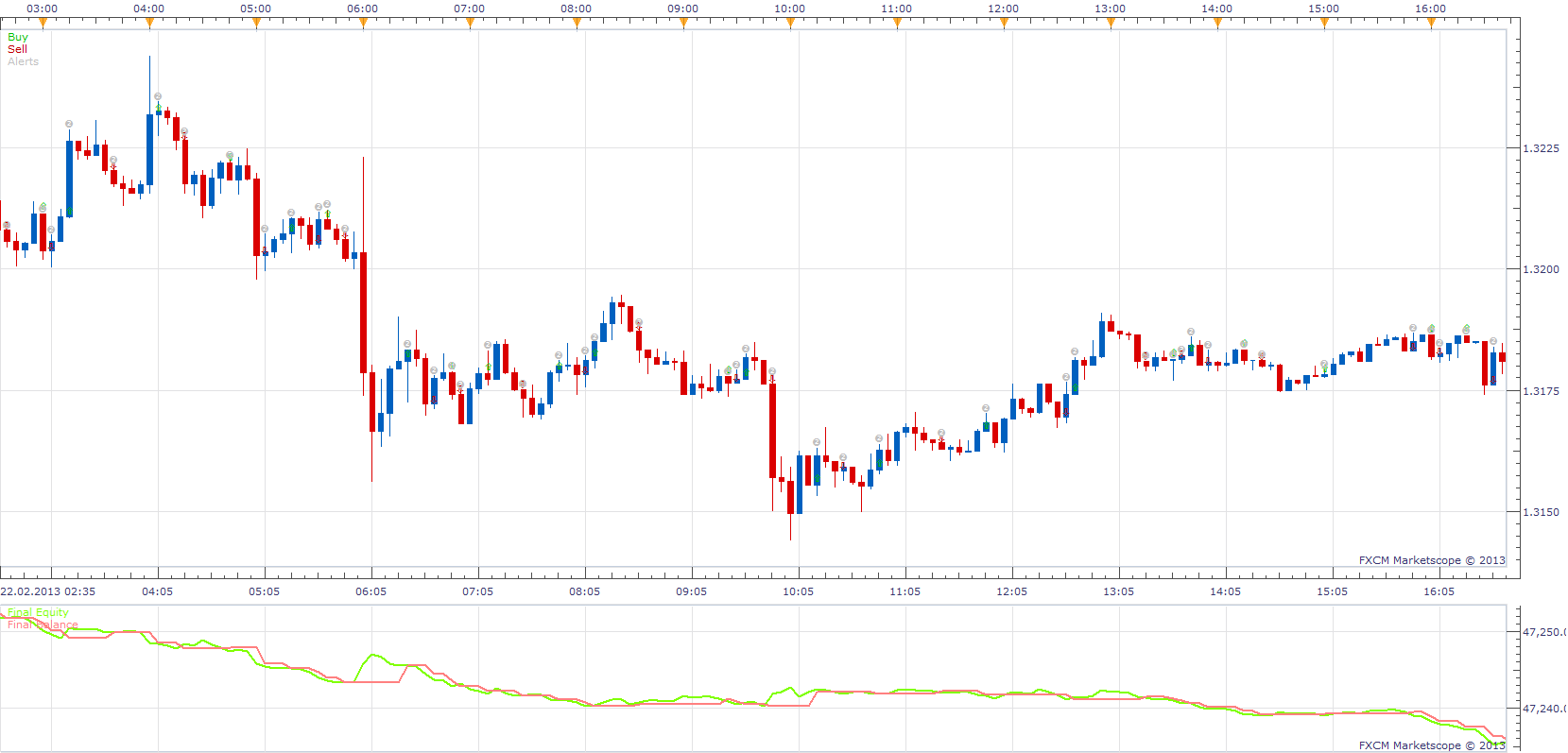
Task: Select the 13:00 top time label
Action: [x=1111, y=9]
